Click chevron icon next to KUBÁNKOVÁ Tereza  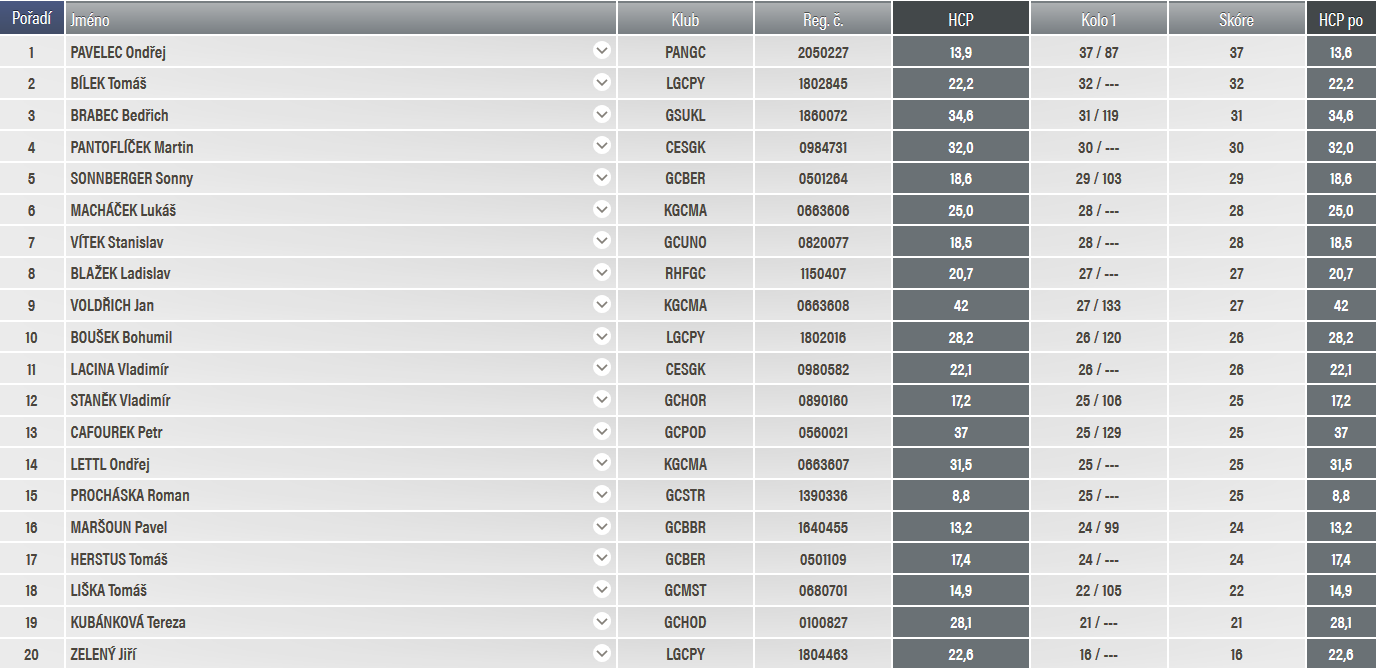click(x=601, y=621)
